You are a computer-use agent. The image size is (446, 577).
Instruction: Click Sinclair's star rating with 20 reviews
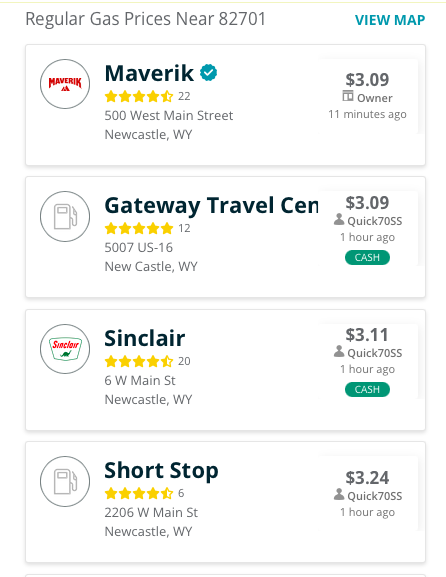[x=139, y=361]
